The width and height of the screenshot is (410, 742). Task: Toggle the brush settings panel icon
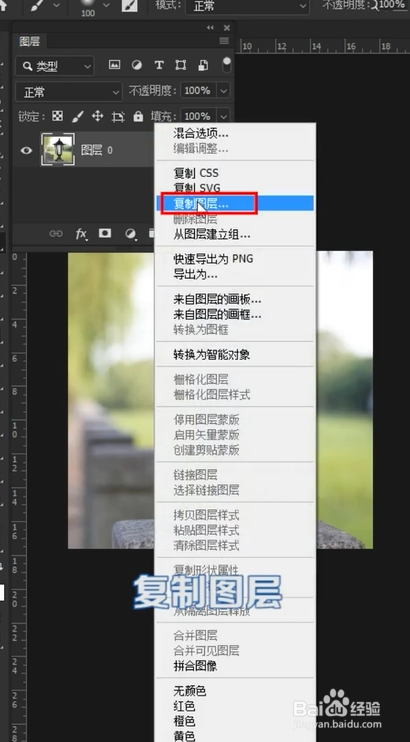[128, 6]
